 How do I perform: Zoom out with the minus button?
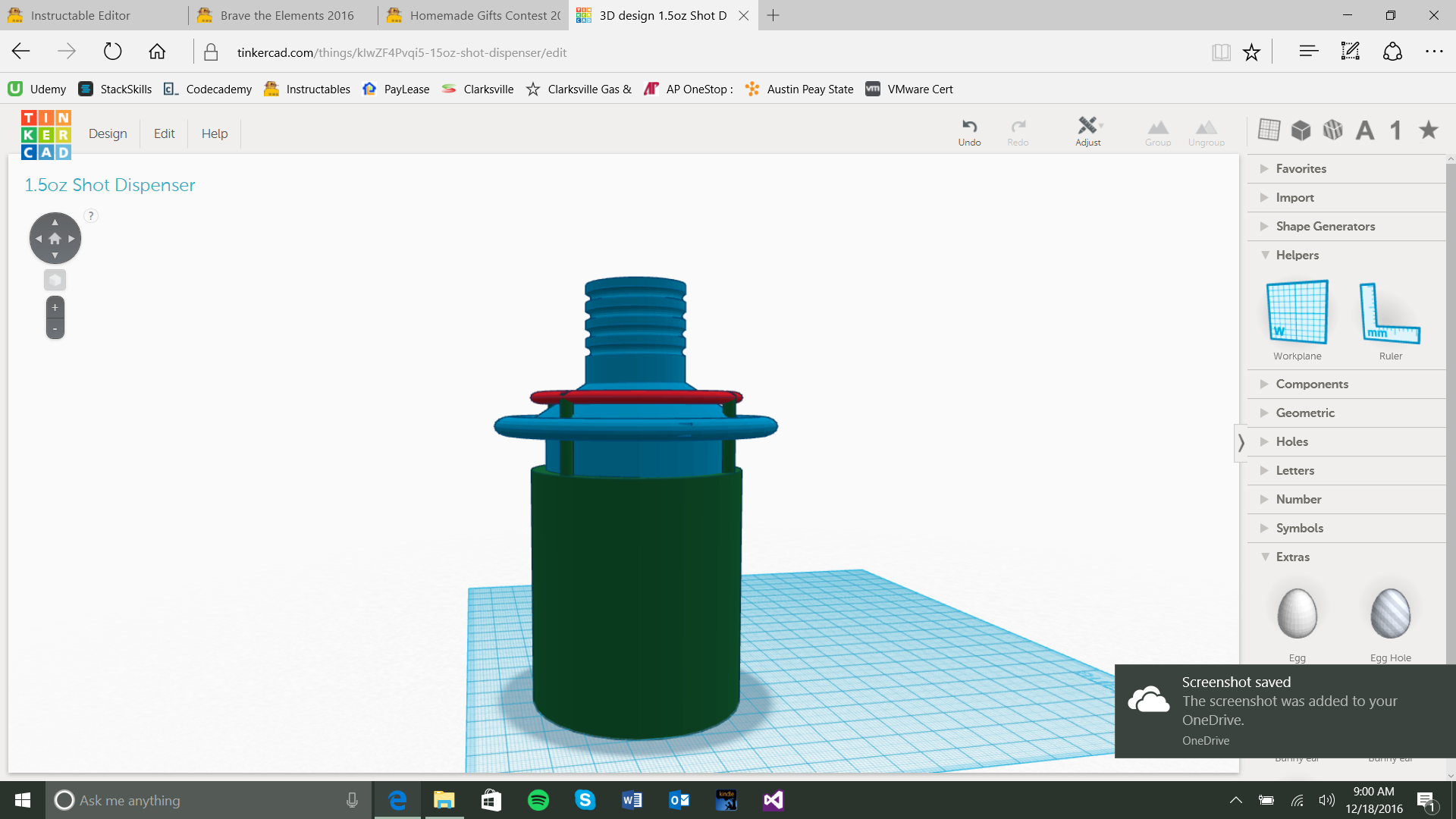(55, 329)
